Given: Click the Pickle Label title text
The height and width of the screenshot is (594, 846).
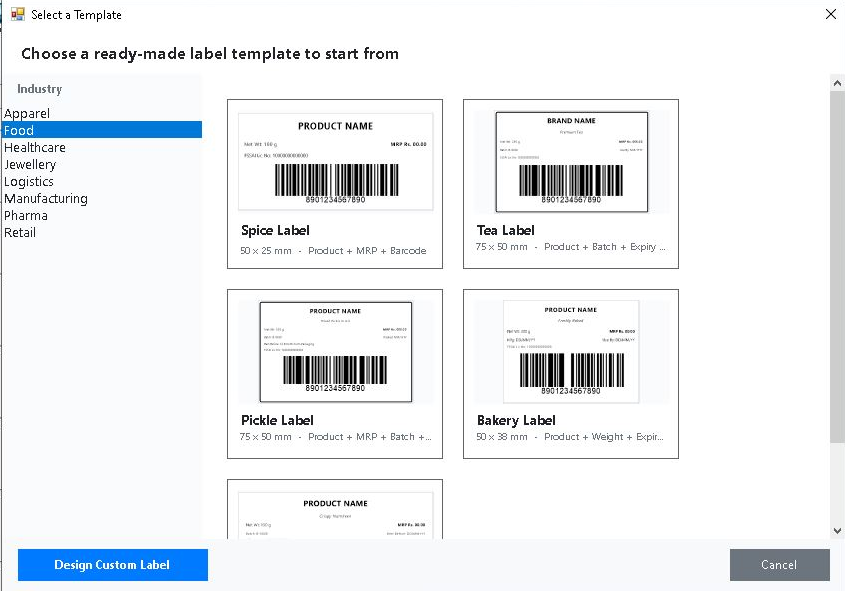Looking at the screenshot, I should (277, 420).
